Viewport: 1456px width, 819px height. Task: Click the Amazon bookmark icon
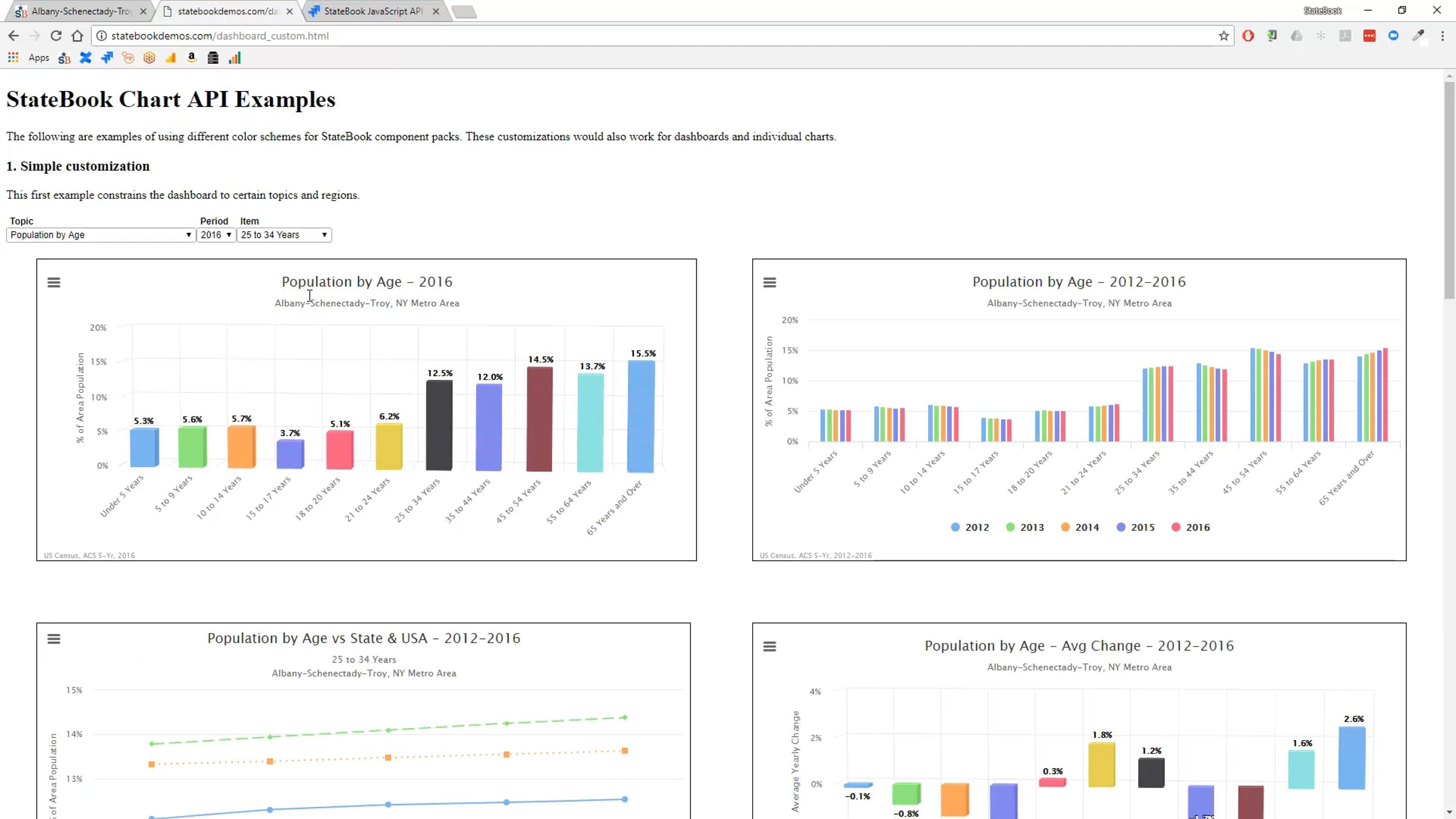(x=192, y=58)
